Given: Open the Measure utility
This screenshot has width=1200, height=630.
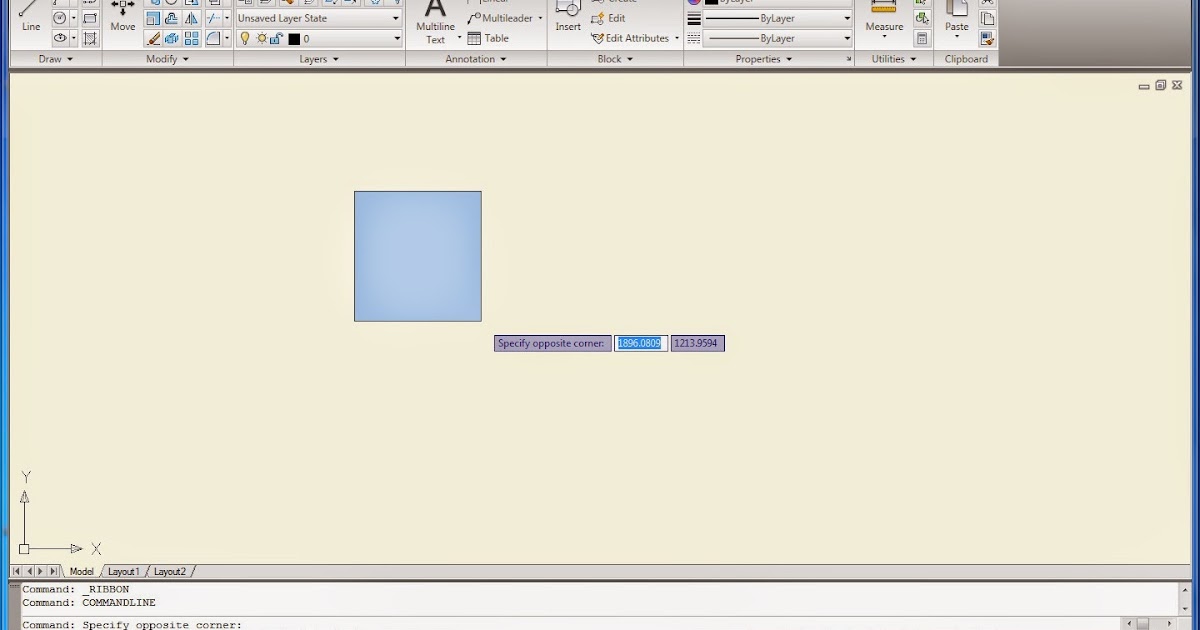Looking at the screenshot, I should coord(884,18).
